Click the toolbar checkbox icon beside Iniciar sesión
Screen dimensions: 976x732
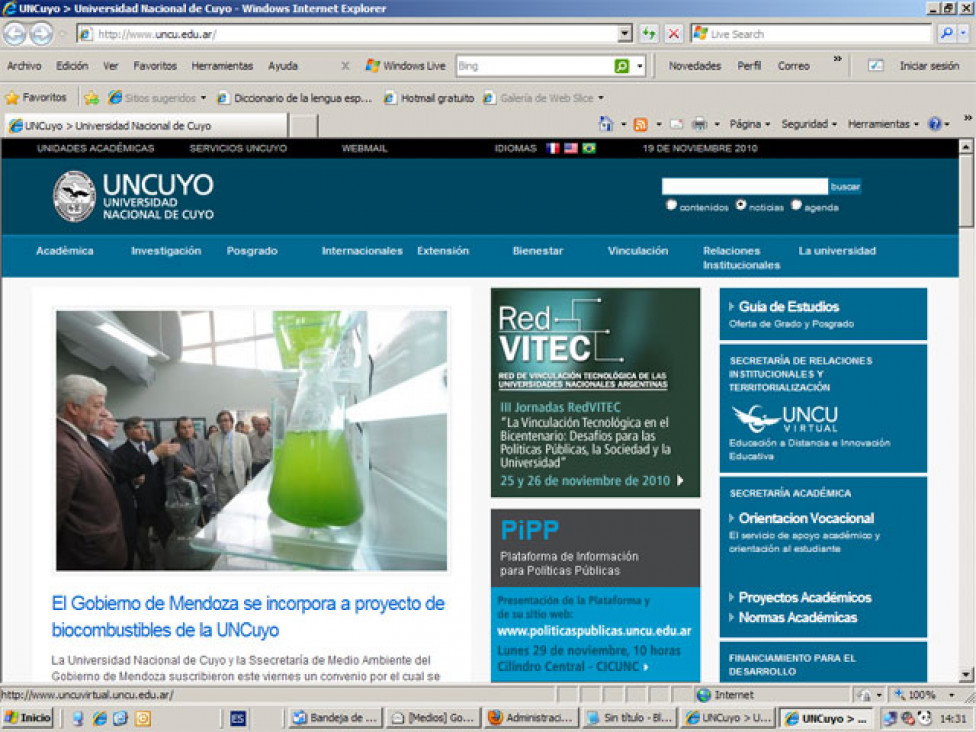coord(876,66)
